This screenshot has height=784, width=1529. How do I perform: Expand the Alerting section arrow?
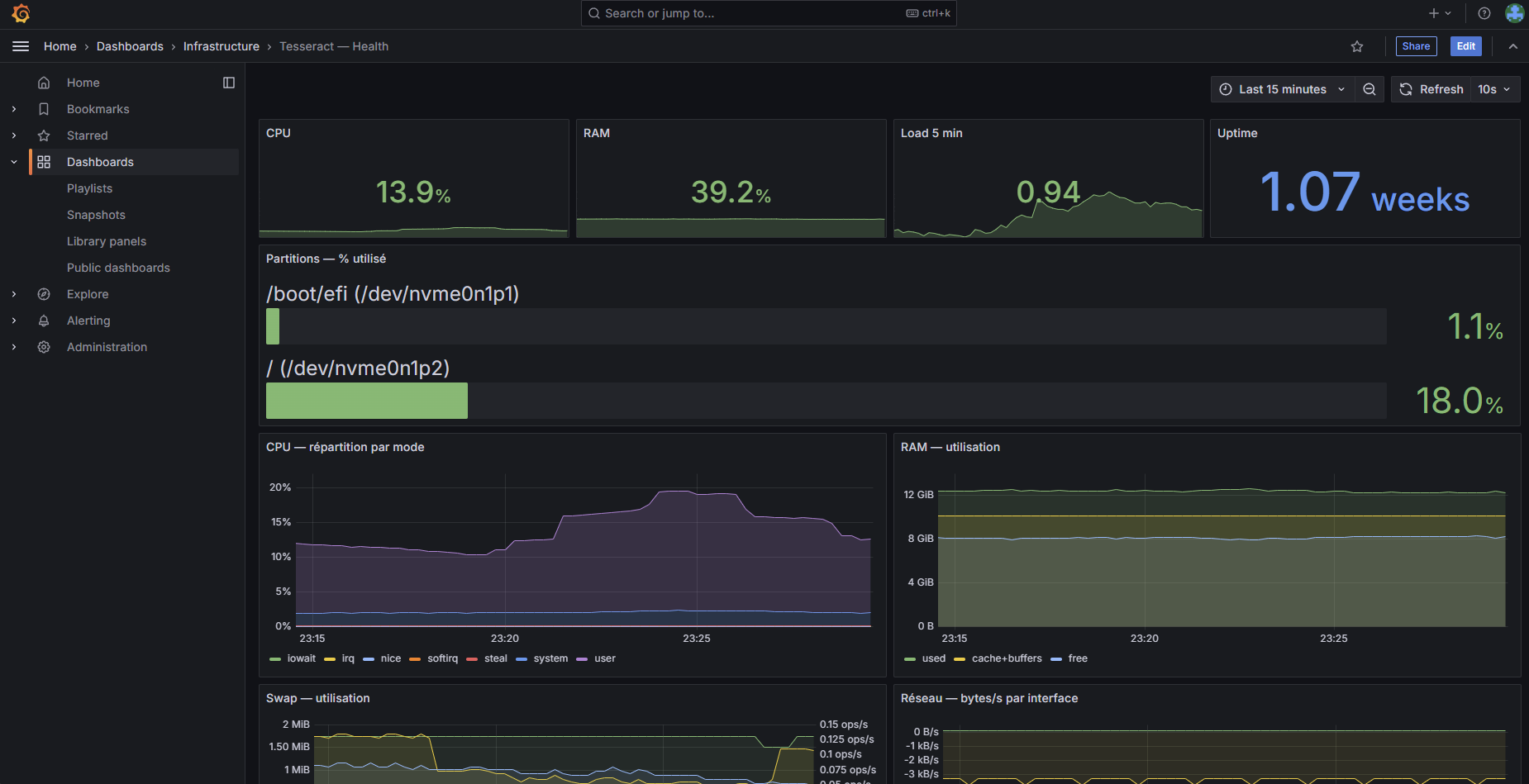(x=14, y=321)
